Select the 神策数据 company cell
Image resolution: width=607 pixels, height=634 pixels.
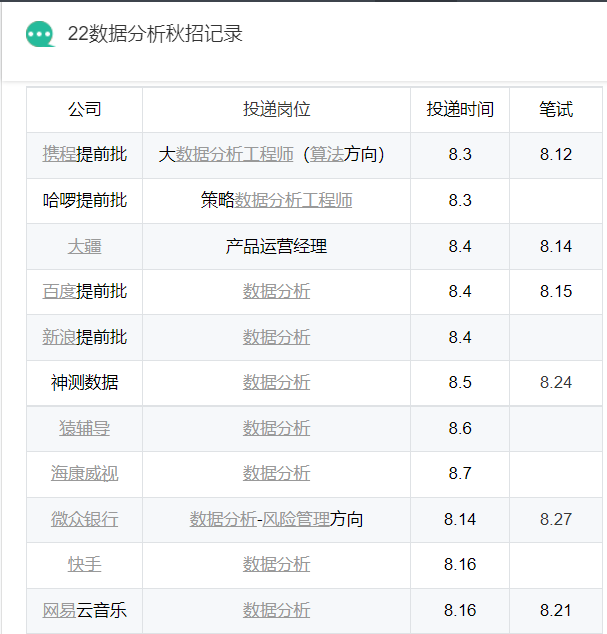coord(85,382)
